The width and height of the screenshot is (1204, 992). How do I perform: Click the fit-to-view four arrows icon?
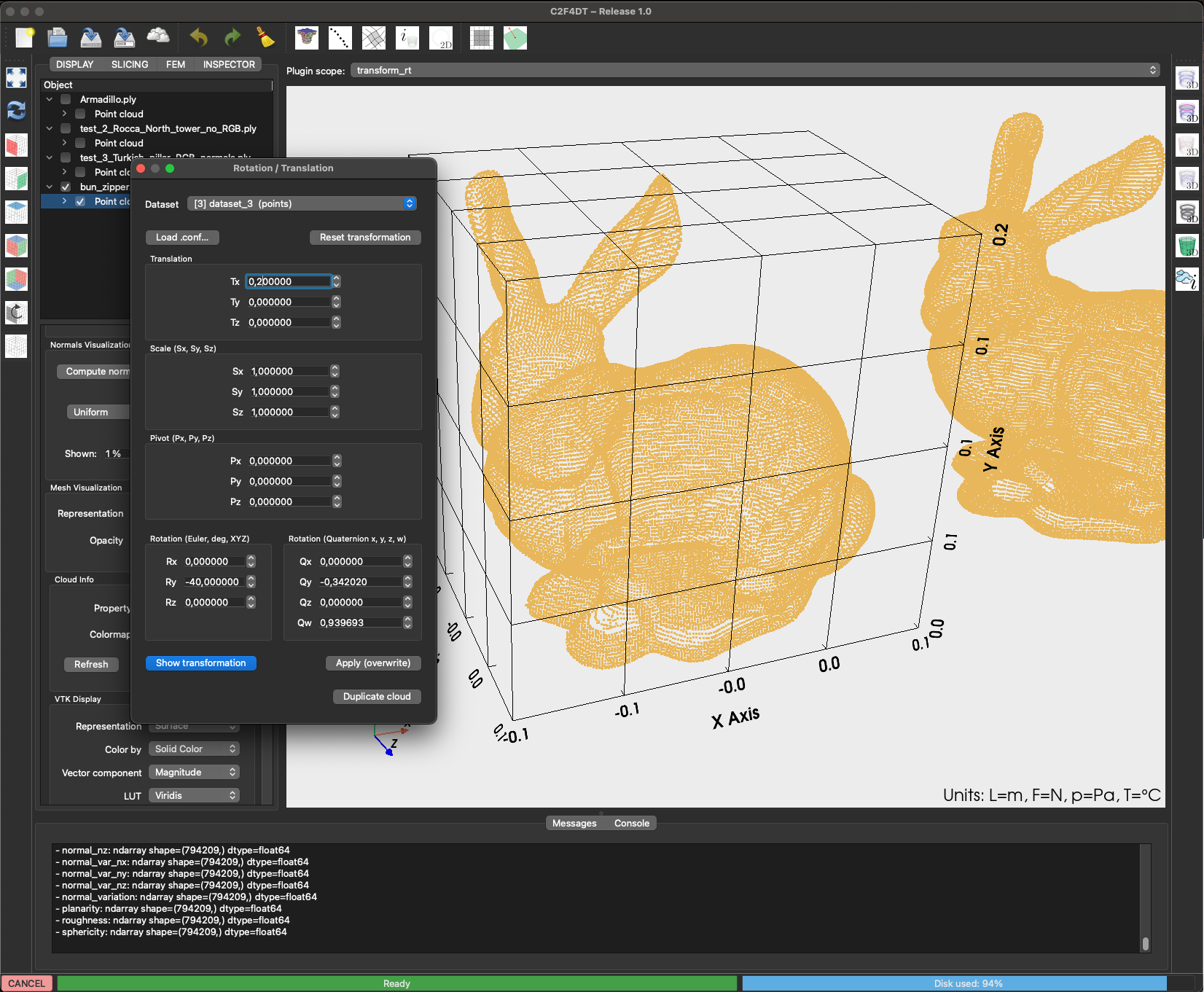[16, 77]
